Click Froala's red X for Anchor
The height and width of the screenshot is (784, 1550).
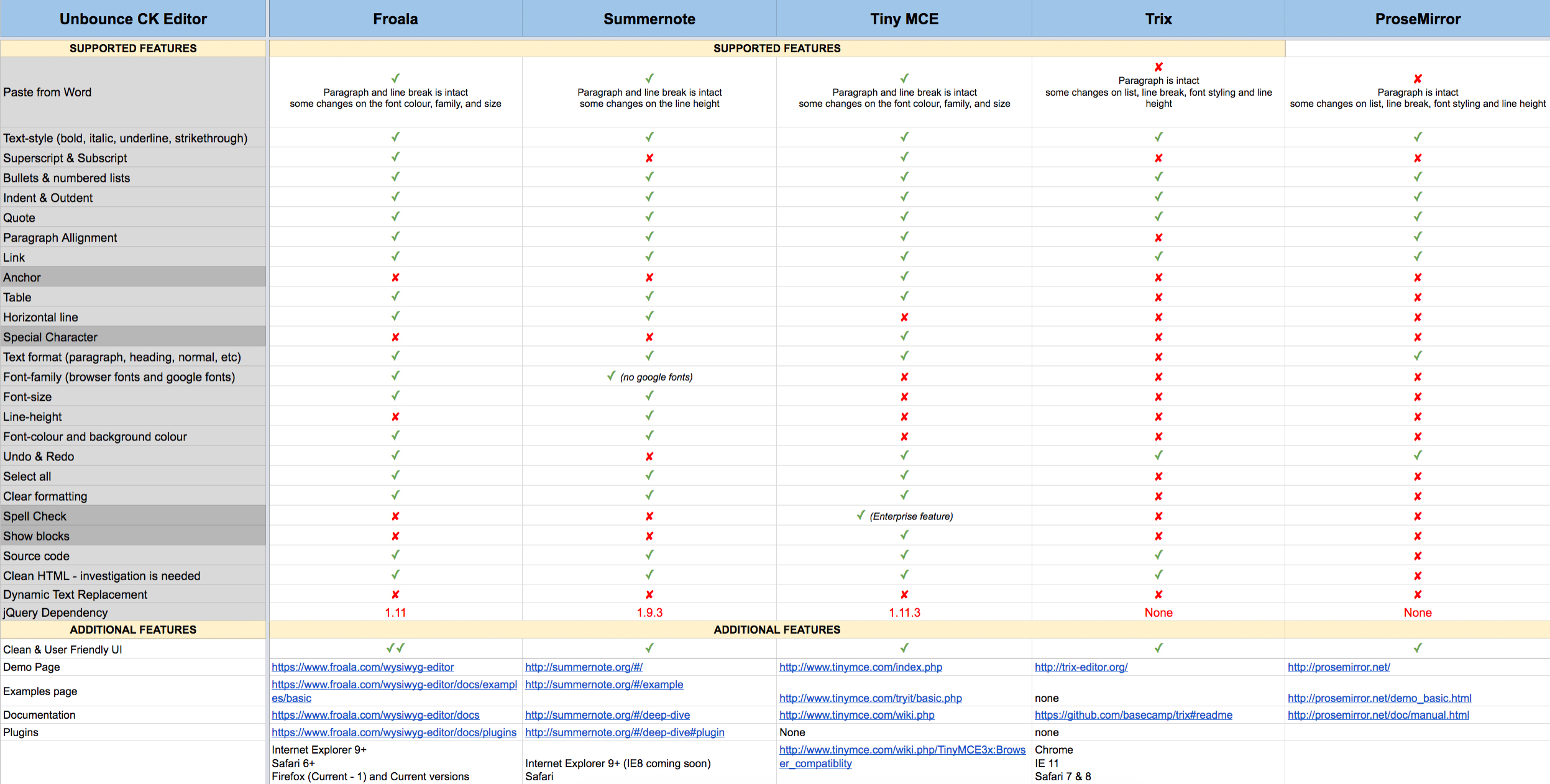395,278
